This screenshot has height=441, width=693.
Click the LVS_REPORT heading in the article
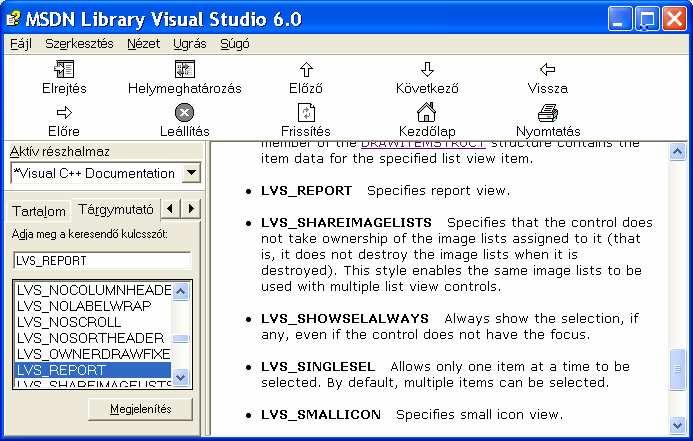click(x=306, y=191)
